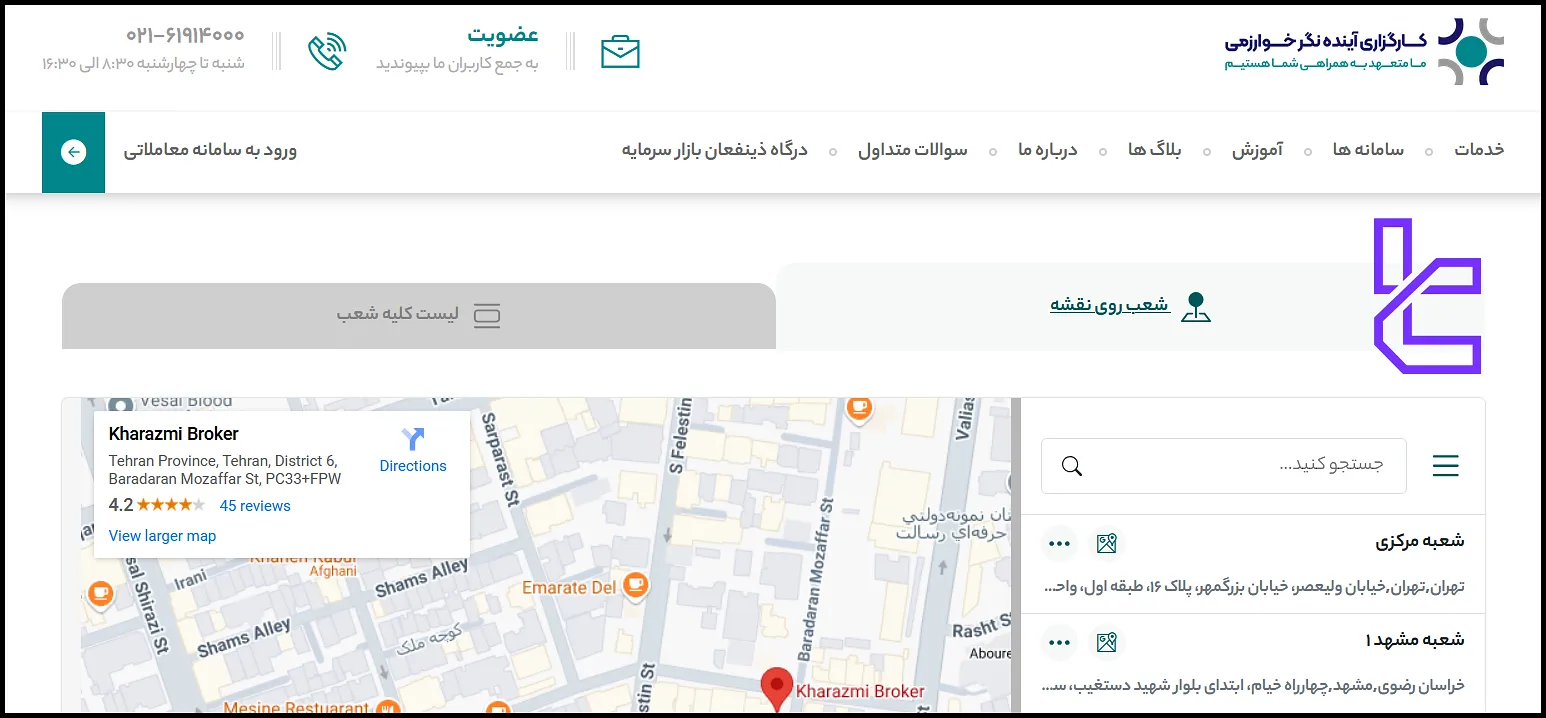The width and height of the screenshot is (1546, 718).
Task: Expand the hamburger menu beside the search field
Action: coord(1445,466)
